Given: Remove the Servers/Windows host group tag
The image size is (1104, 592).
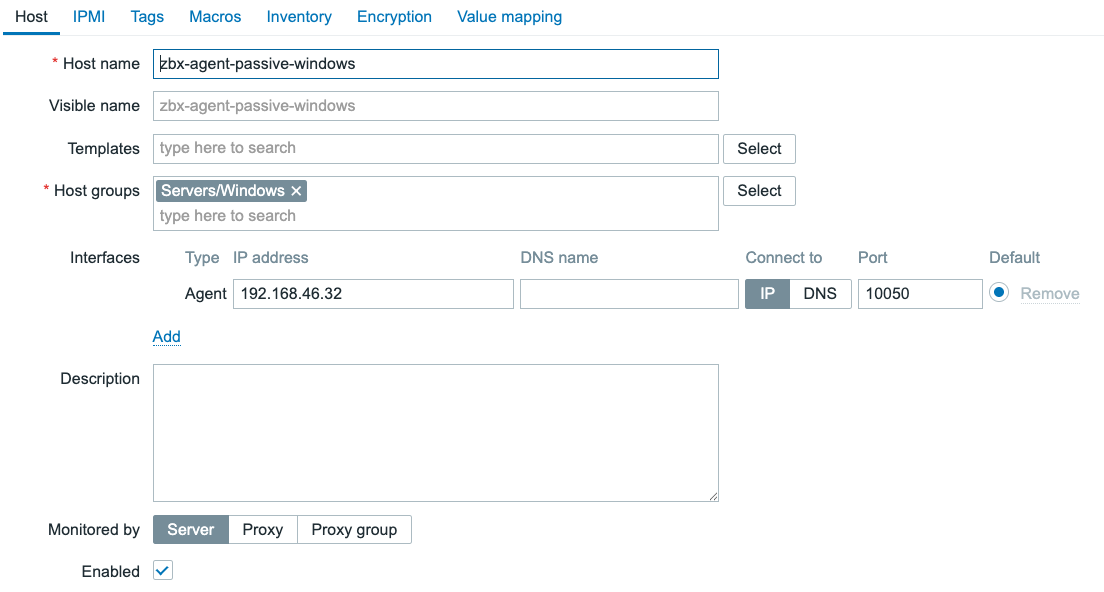Looking at the screenshot, I should pyautogui.click(x=295, y=189).
